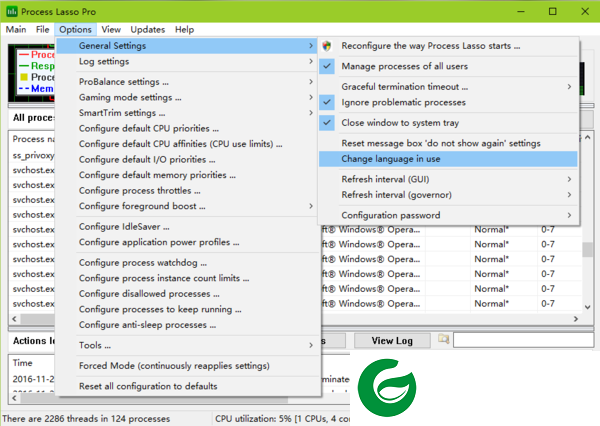Viewport: 600px width, 426px height.
Task: Open Configure default memory priorities
Action: (x=188, y=175)
